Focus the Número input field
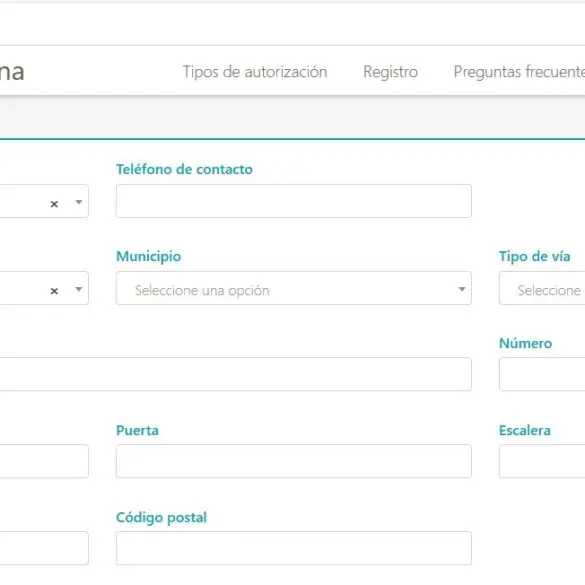Image resolution: width=585 pixels, height=585 pixels. click(542, 374)
